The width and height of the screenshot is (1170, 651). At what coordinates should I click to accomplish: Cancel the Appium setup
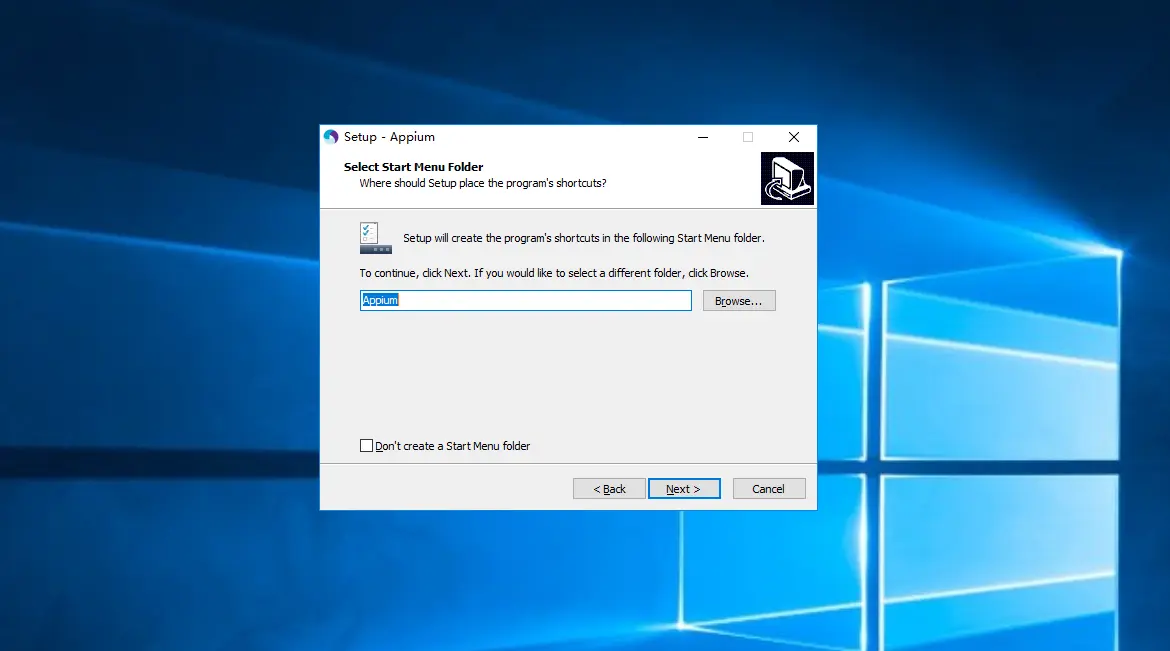[x=769, y=489]
